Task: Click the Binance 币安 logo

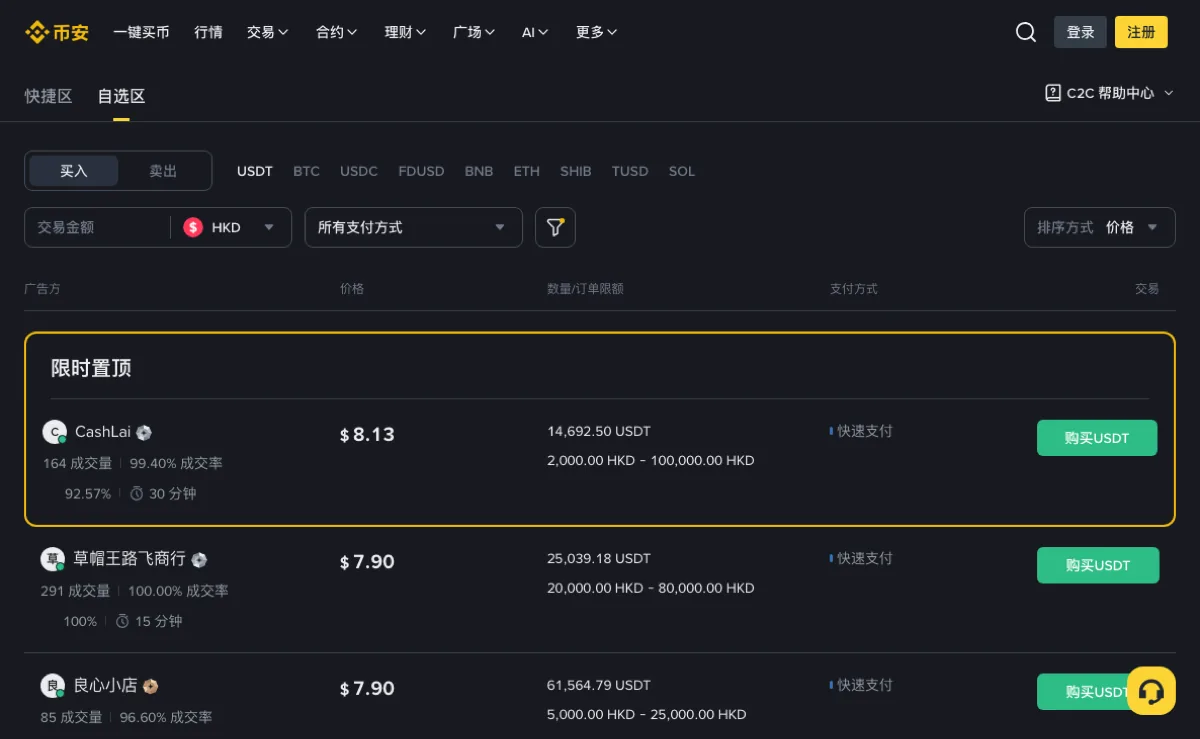Action: pyautogui.click(x=57, y=32)
